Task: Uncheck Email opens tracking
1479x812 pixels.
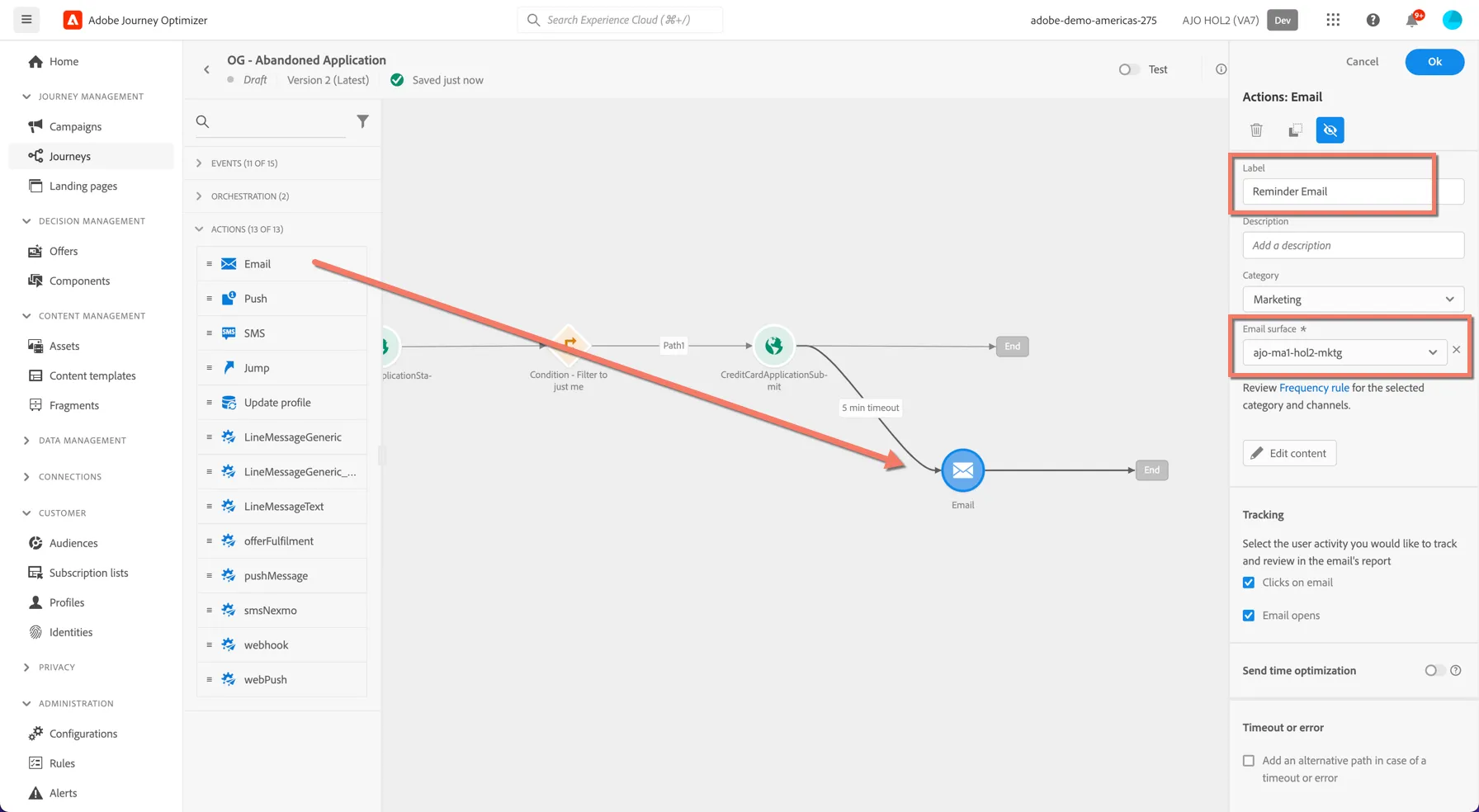Action: [1249, 616]
